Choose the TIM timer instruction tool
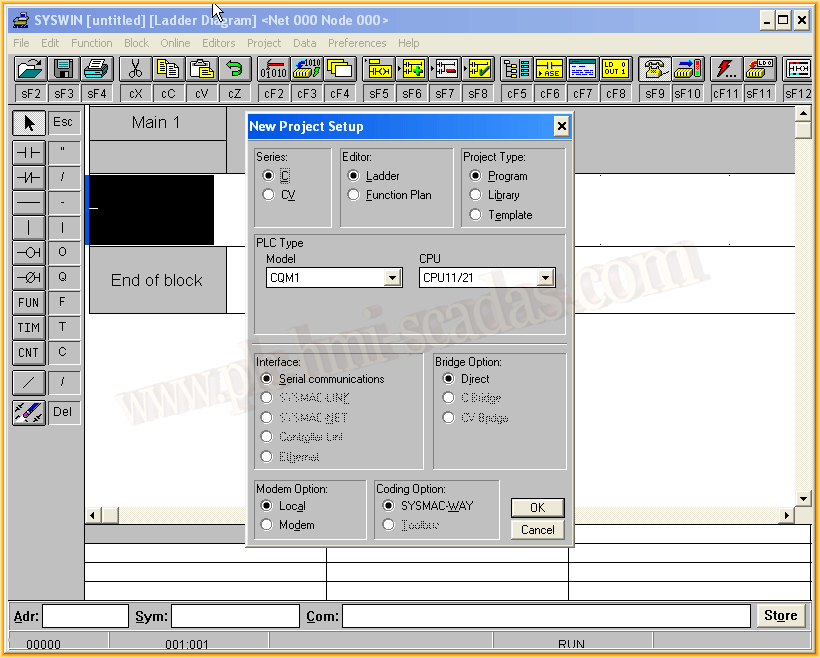Screen dimensions: 820x658 (x=29, y=327)
